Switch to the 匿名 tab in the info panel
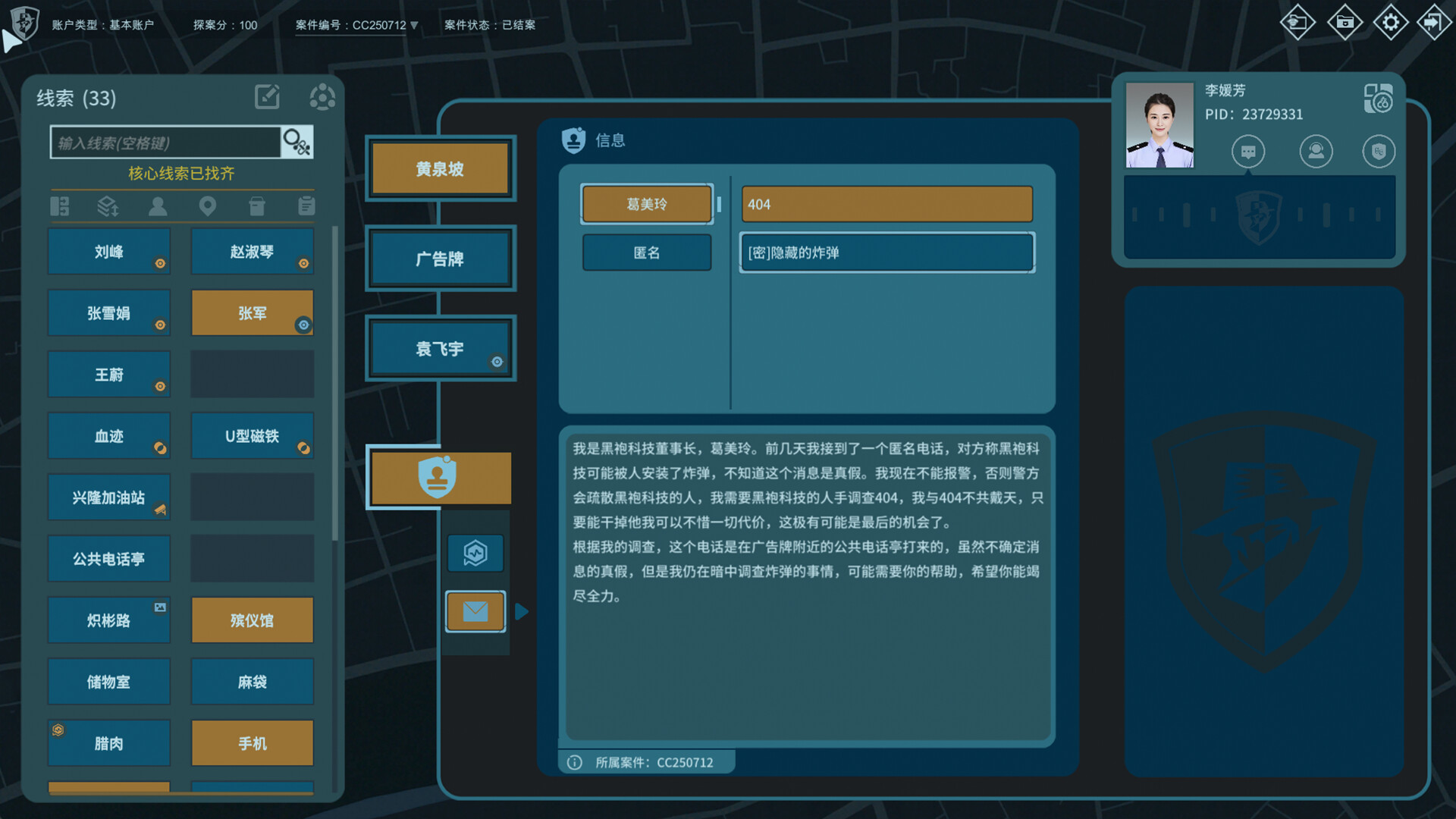This screenshot has height=819, width=1456. pyautogui.click(x=647, y=253)
